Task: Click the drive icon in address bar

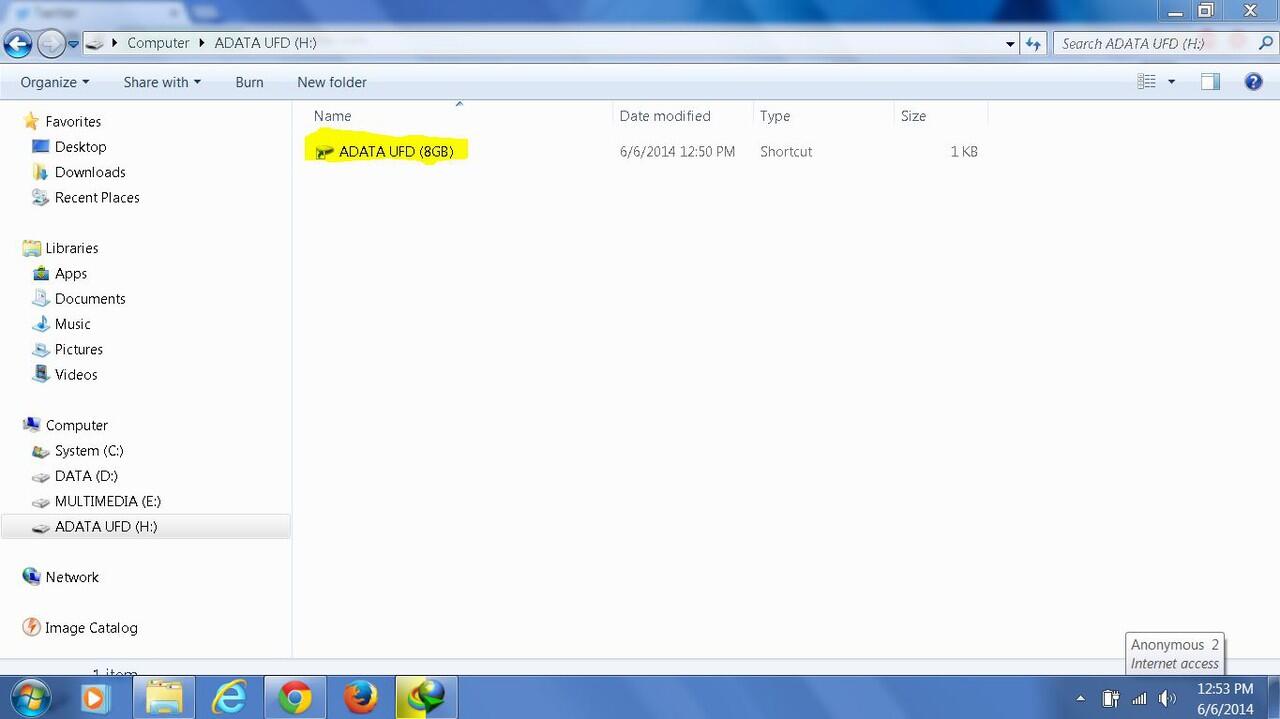Action: (x=95, y=43)
